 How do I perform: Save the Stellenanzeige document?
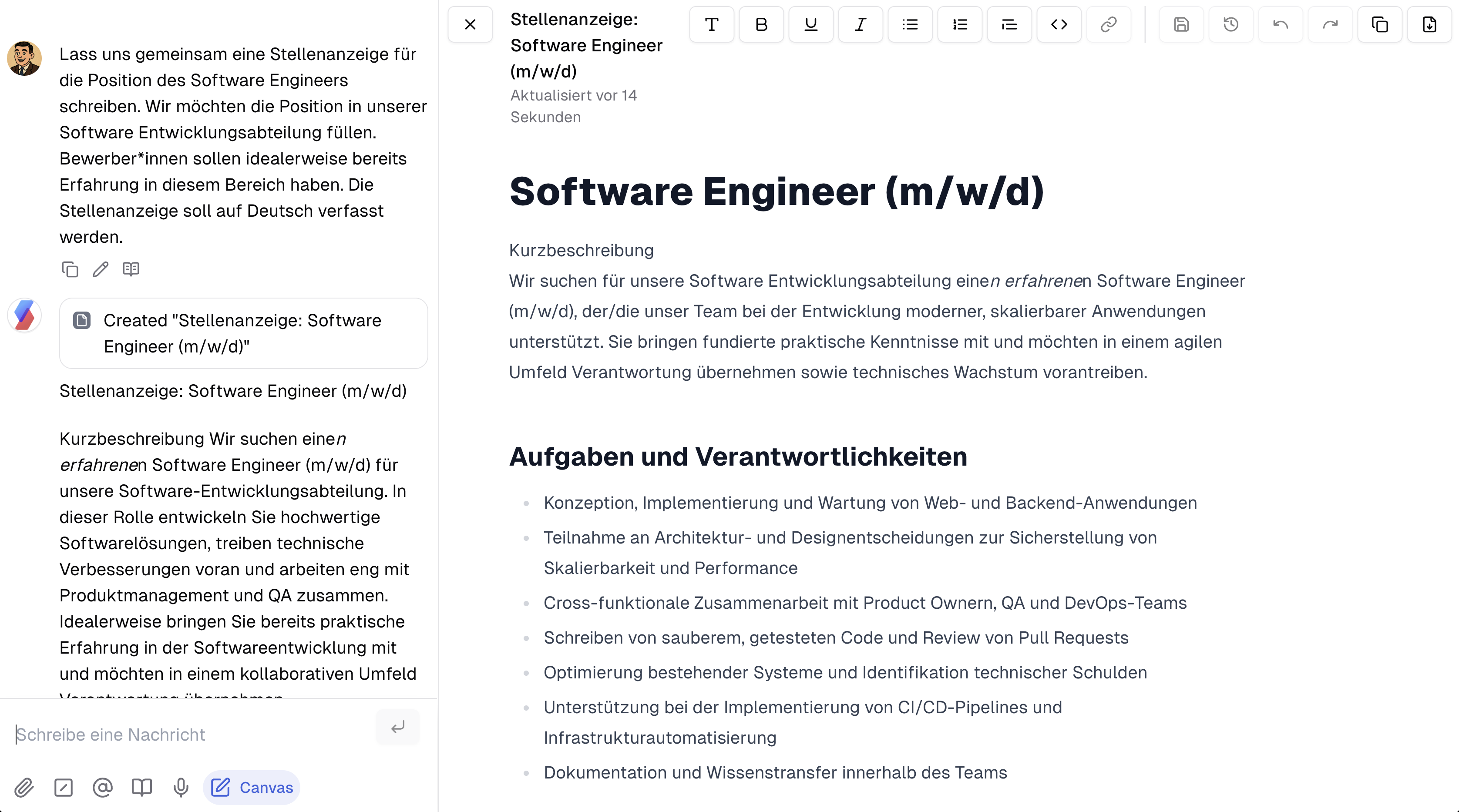pyautogui.click(x=1181, y=24)
